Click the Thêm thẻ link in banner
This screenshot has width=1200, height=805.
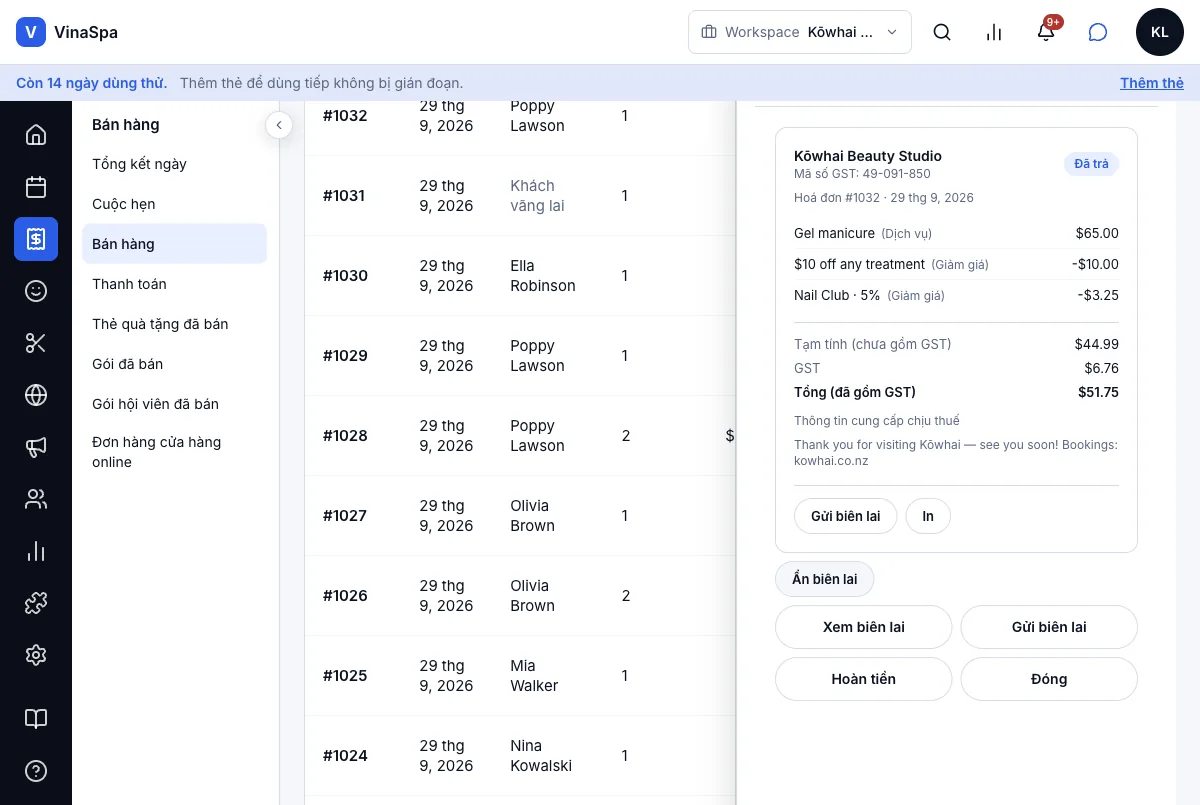[x=1152, y=83]
